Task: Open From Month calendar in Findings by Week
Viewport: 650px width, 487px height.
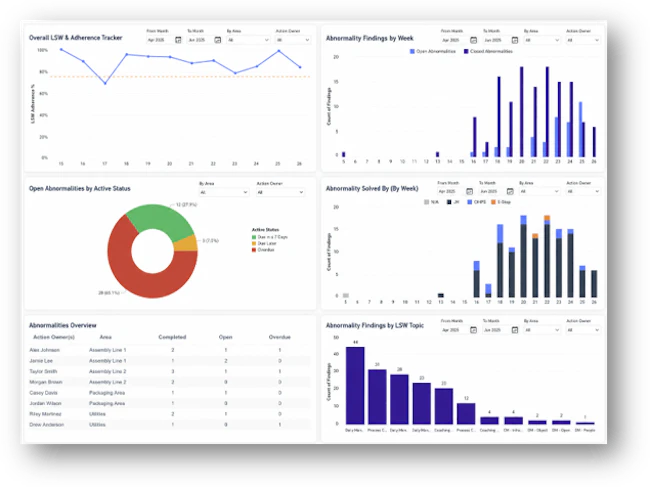Action: [x=473, y=40]
